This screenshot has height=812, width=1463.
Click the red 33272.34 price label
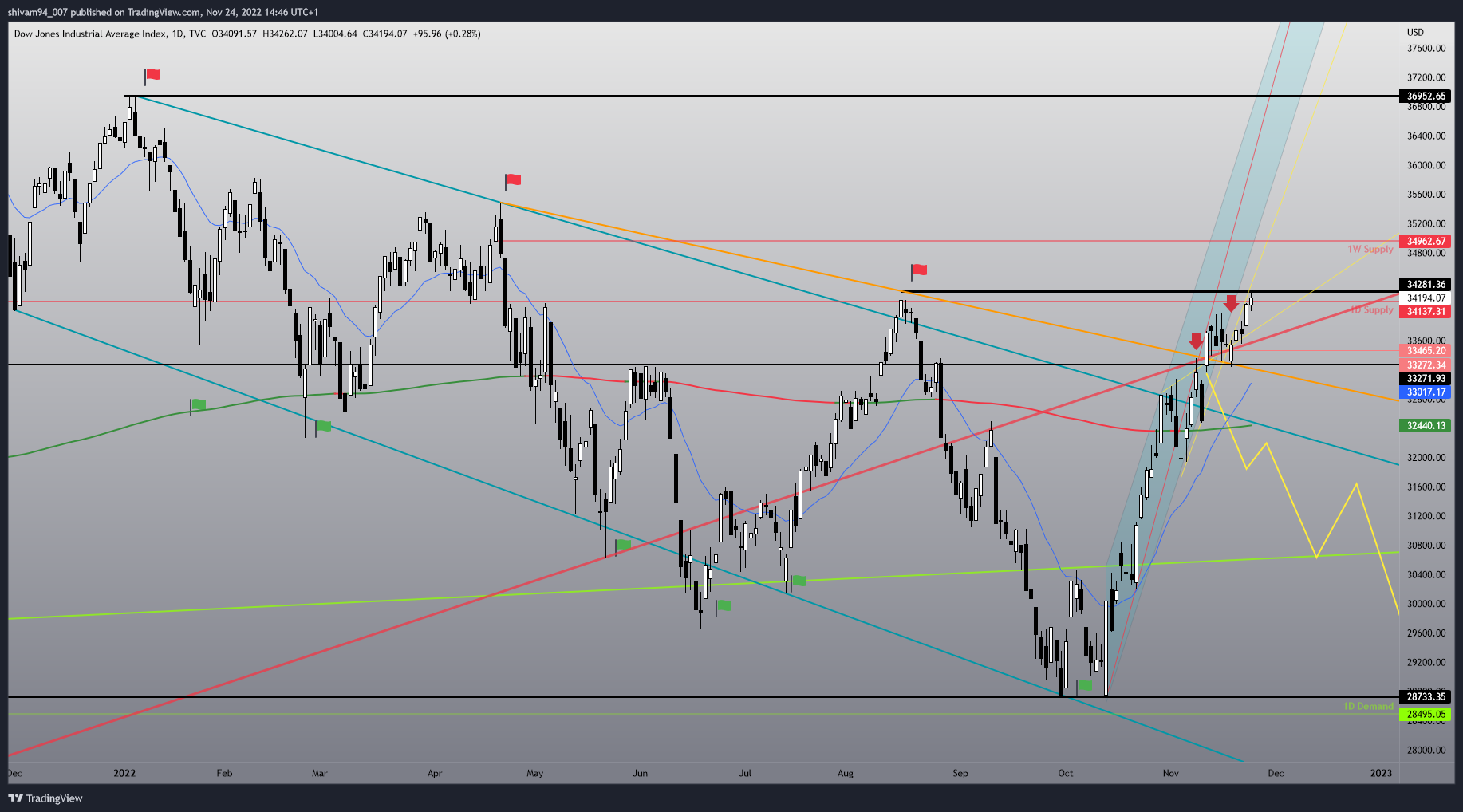coord(1426,365)
